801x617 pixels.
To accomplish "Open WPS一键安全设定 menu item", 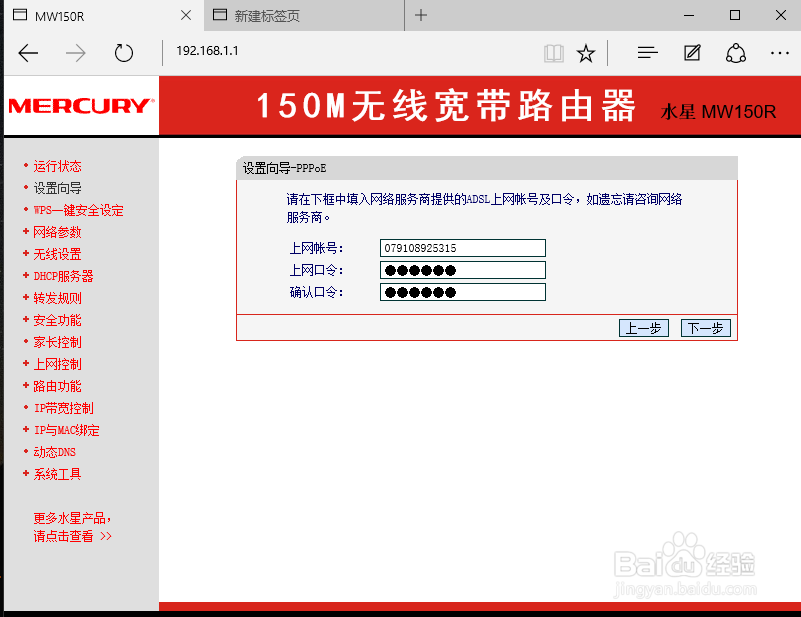I will (78, 210).
